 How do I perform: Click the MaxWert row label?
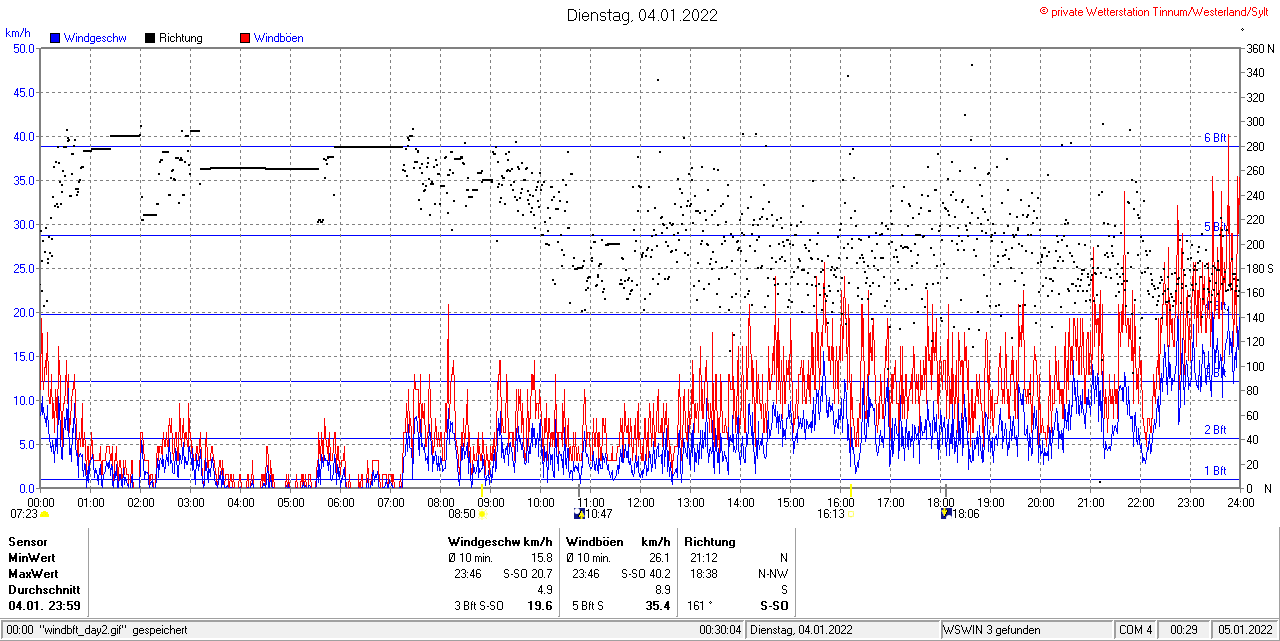(34, 574)
